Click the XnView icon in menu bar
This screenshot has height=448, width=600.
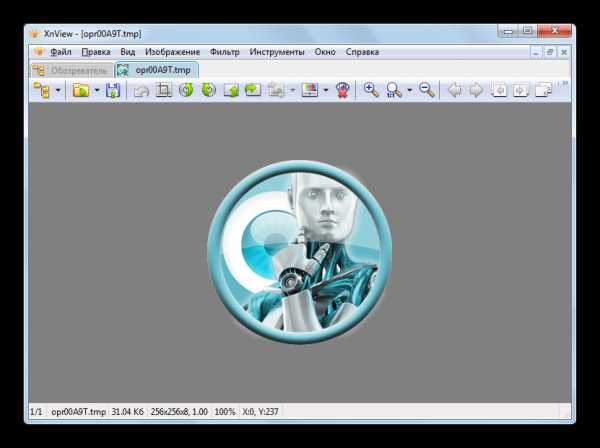coord(39,52)
